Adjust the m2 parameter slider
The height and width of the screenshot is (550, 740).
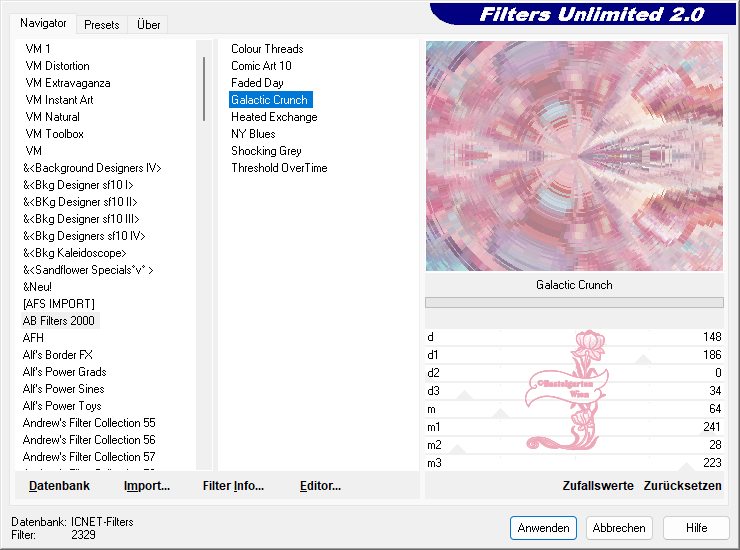574,445
